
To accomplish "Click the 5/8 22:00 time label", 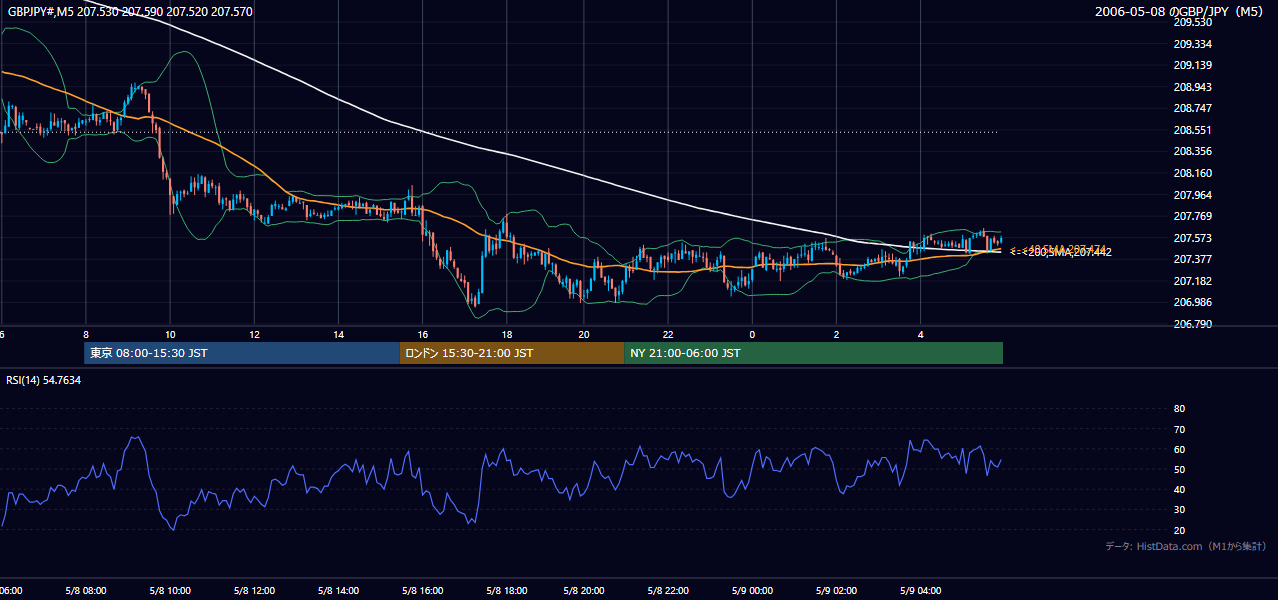I will pos(668,591).
